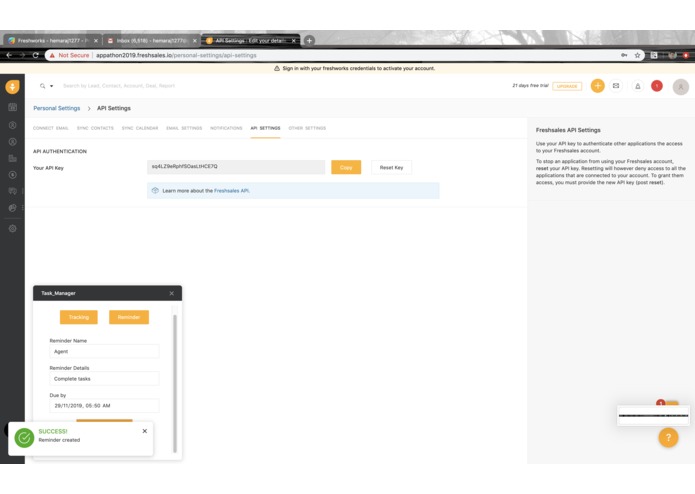Open a new browser tab
Image resolution: width=695 pixels, height=494 pixels.
coord(309,40)
